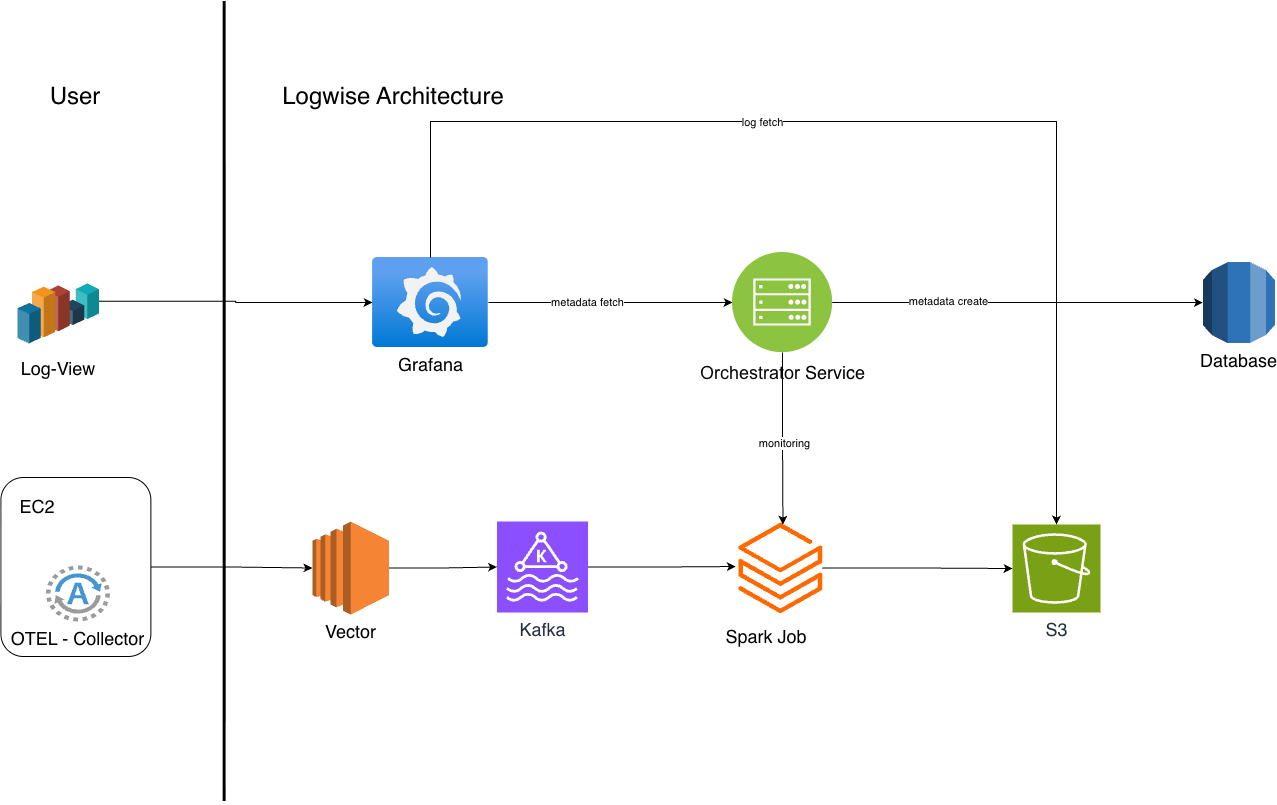The height and width of the screenshot is (805, 1277).
Task: Select the Database cylinder icon
Action: tap(1238, 301)
